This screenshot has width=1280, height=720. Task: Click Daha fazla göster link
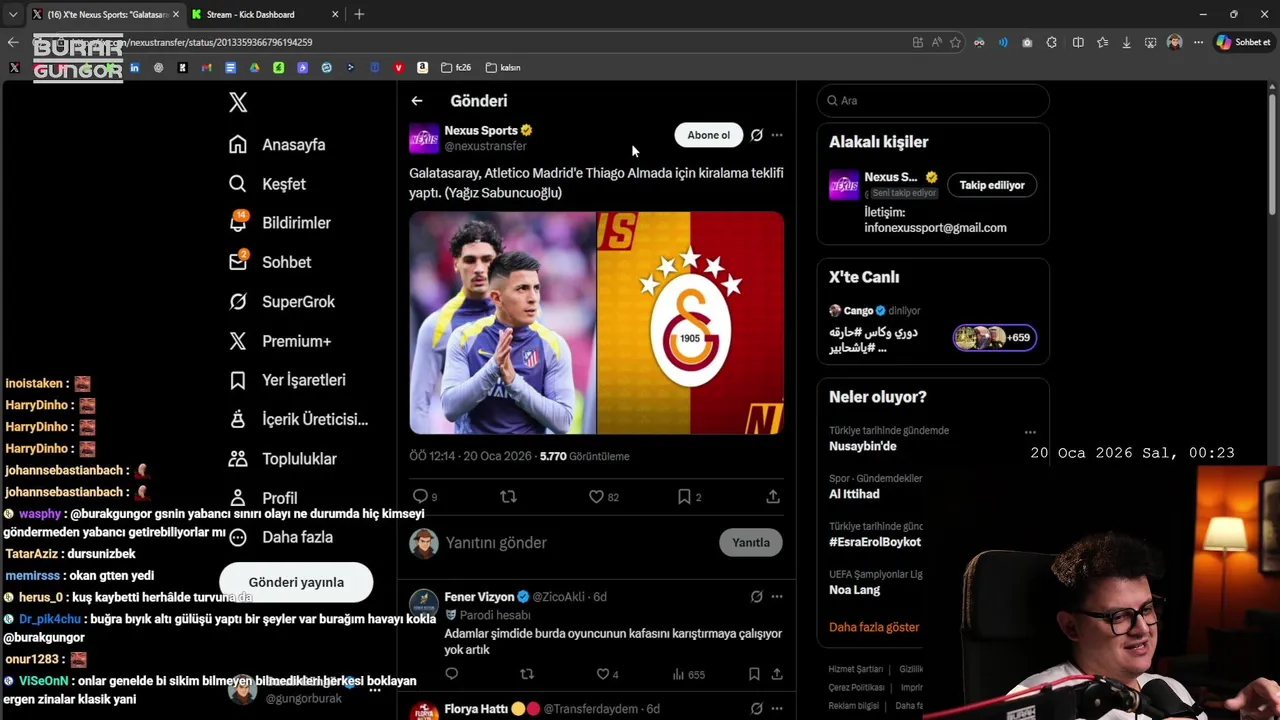tap(874, 627)
